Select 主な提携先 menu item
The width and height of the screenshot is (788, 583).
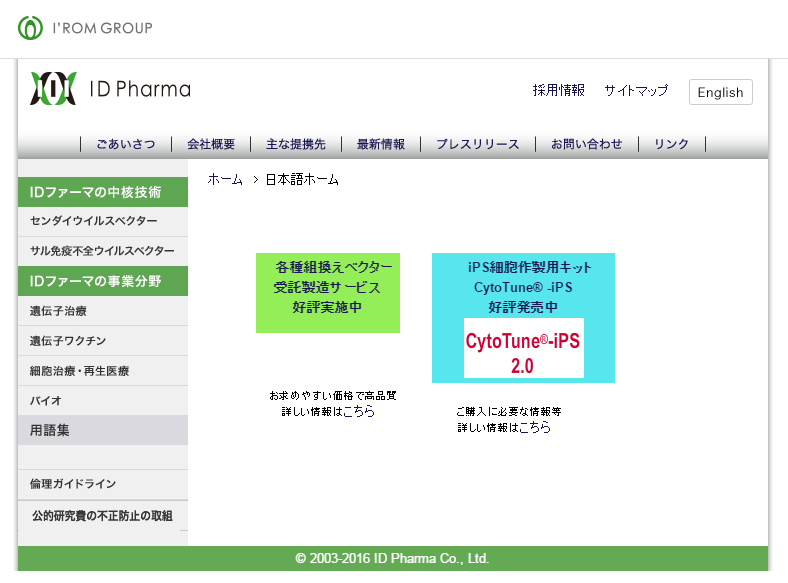point(296,144)
